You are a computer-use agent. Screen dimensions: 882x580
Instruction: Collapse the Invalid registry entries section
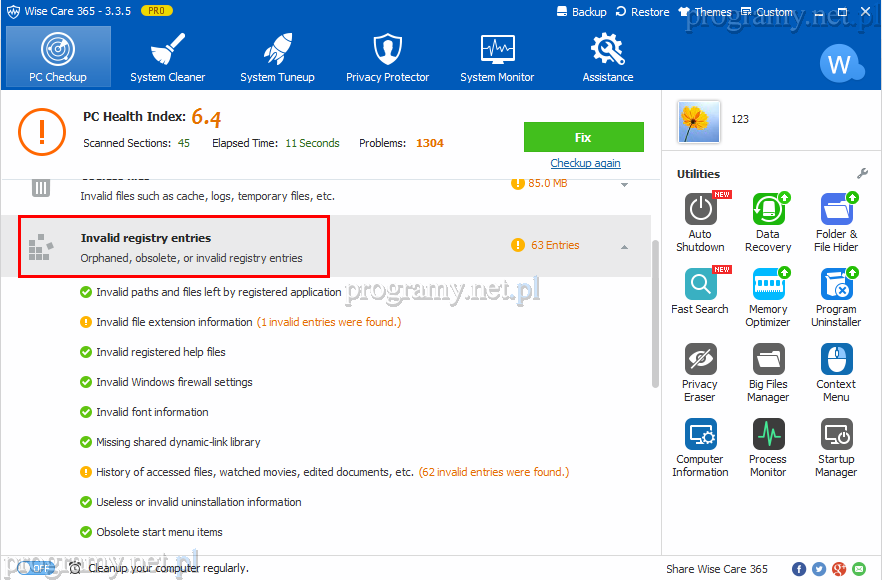pos(624,246)
